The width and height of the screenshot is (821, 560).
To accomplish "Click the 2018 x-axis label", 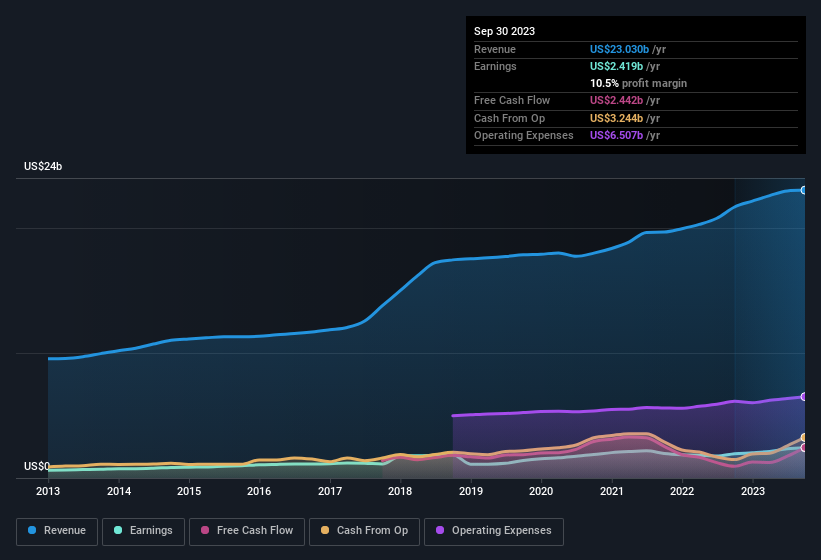I will (400, 491).
